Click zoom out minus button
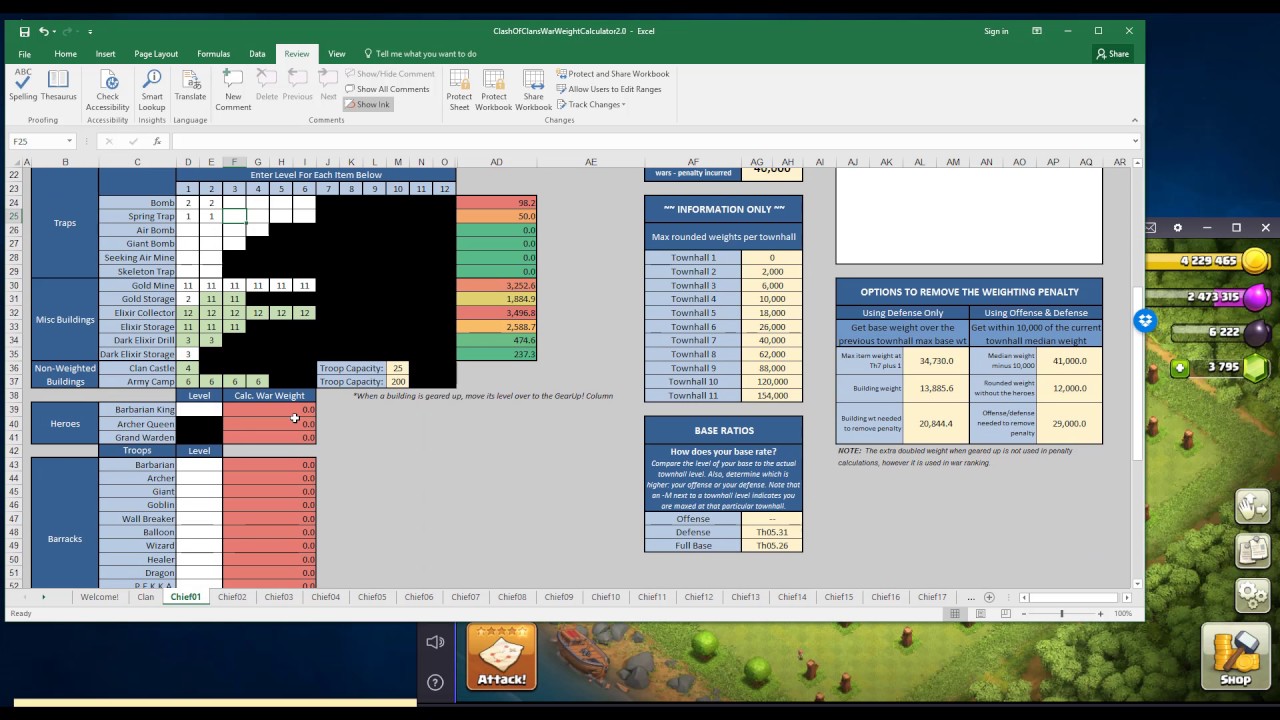 pos(1023,613)
